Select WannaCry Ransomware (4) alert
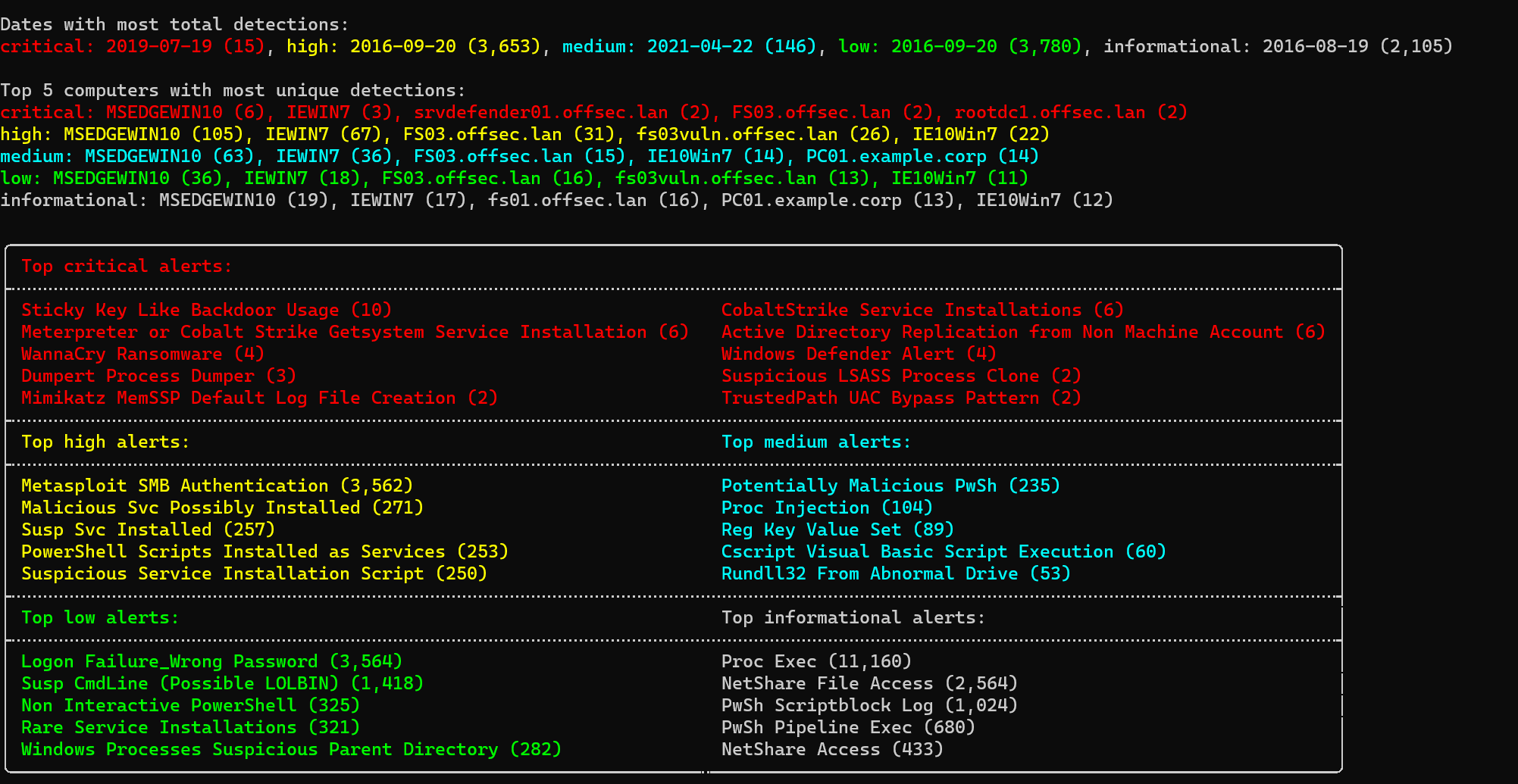Image resolution: width=1518 pixels, height=784 pixels. pyautogui.click(x=142, y=354)
